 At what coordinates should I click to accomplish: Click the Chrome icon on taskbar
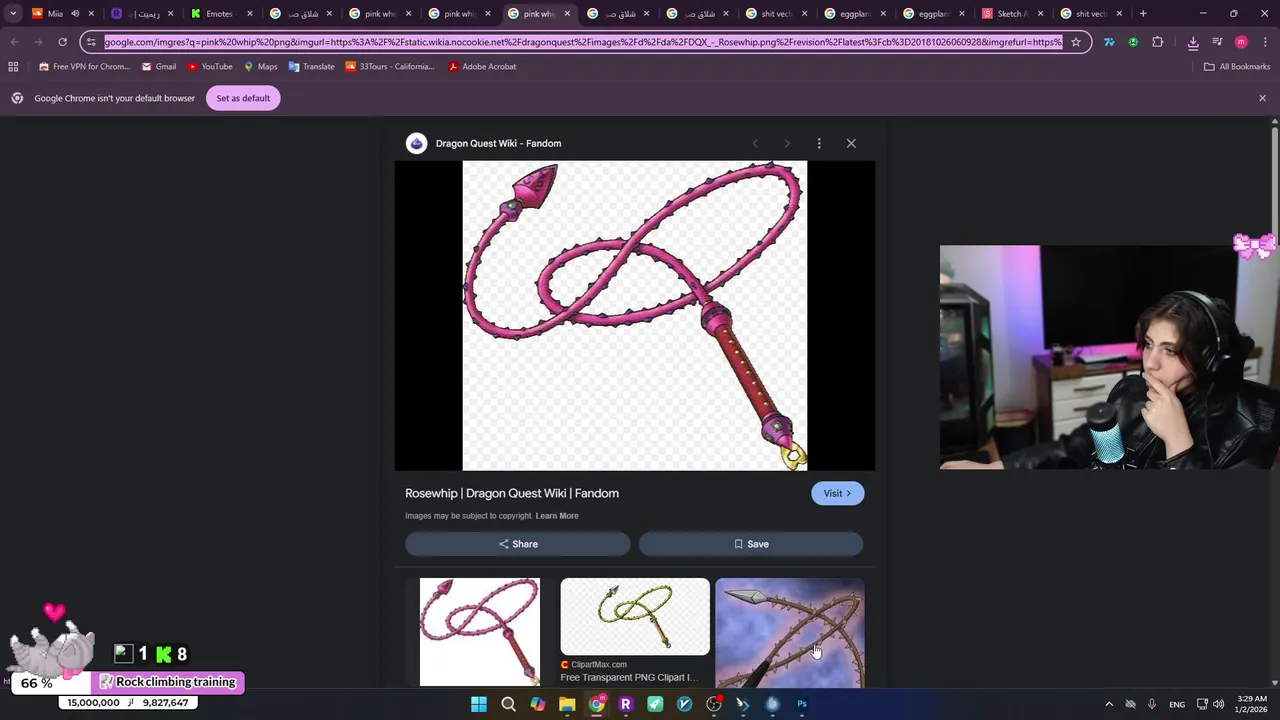[x=597, y=704]
